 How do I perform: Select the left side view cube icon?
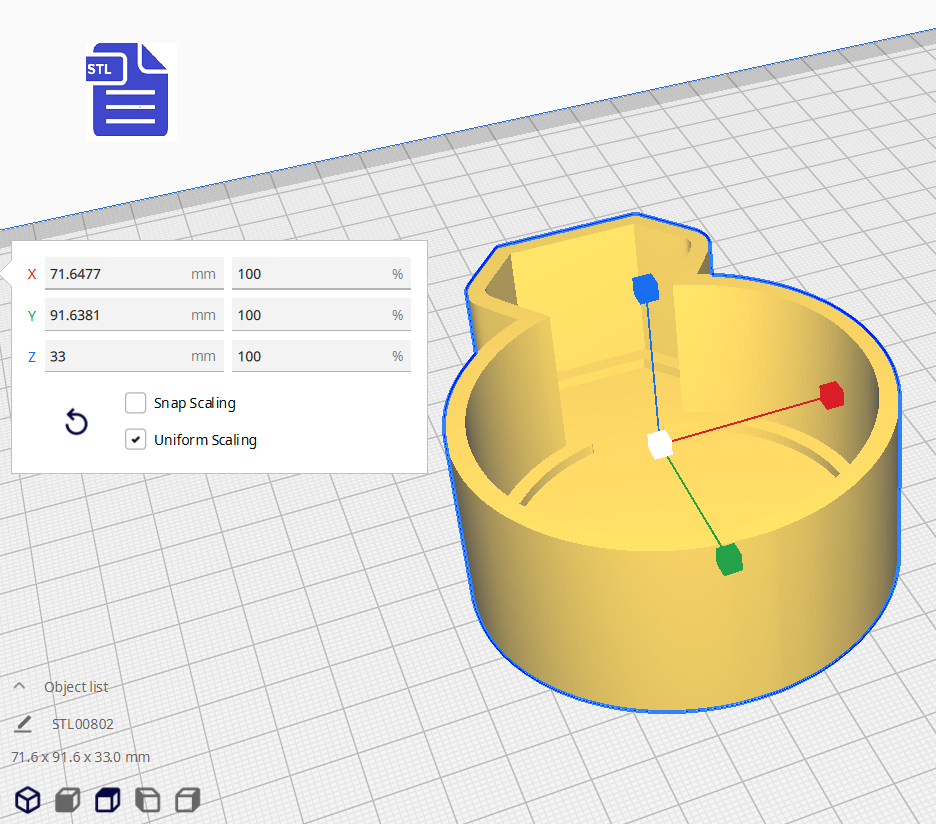(147, 800)
